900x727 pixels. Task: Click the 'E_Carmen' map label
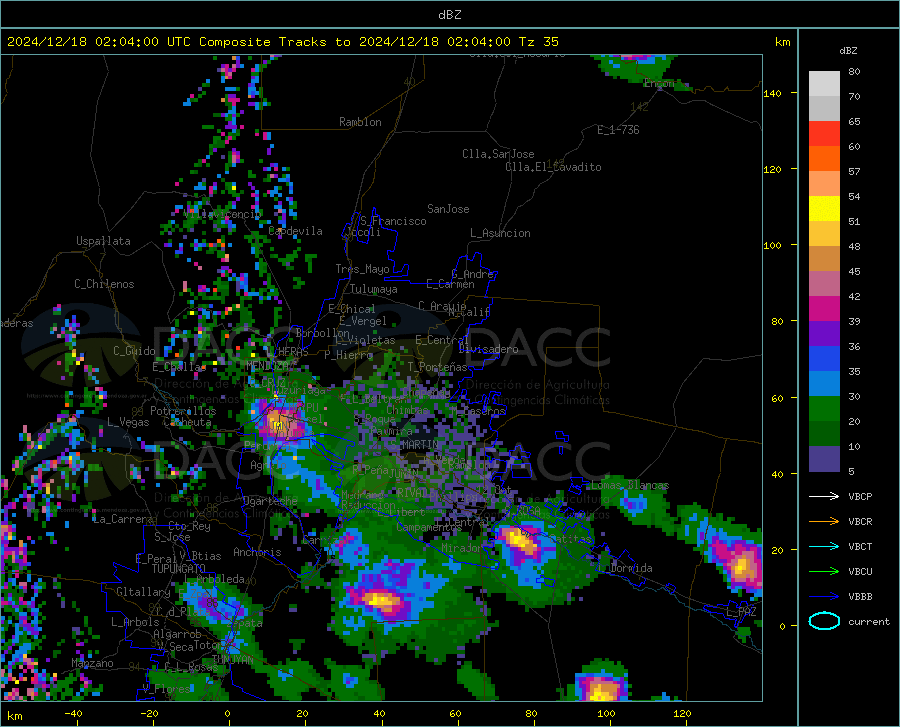coord(451,284)
